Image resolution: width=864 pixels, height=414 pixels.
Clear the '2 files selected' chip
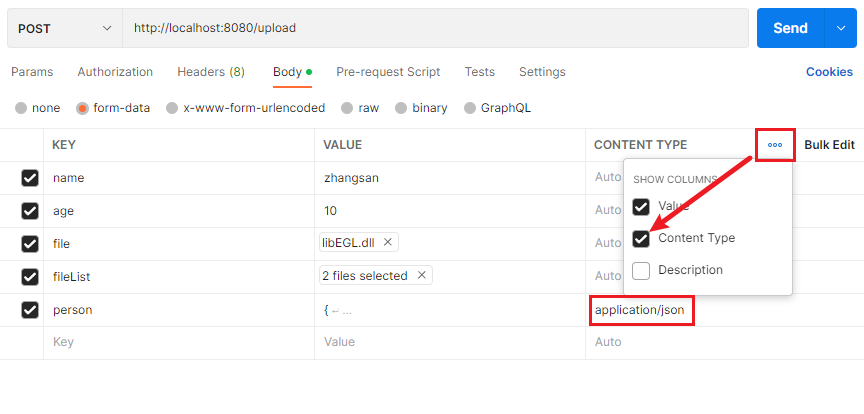pos(421,275)
